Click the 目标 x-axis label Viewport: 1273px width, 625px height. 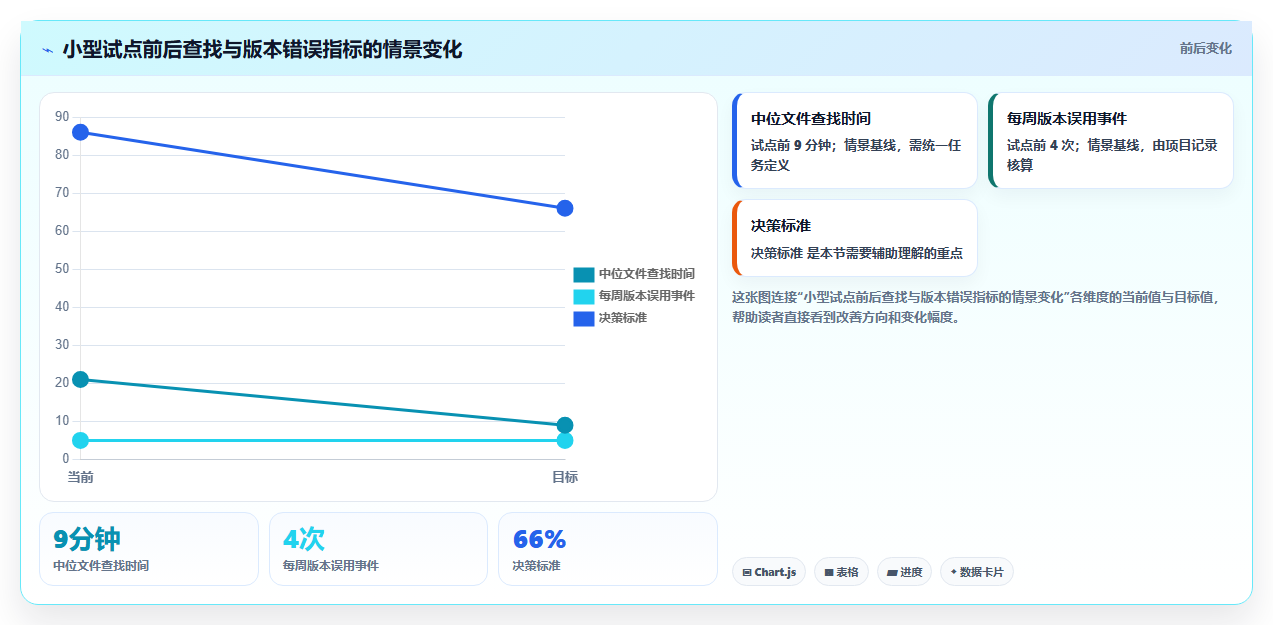565,477
